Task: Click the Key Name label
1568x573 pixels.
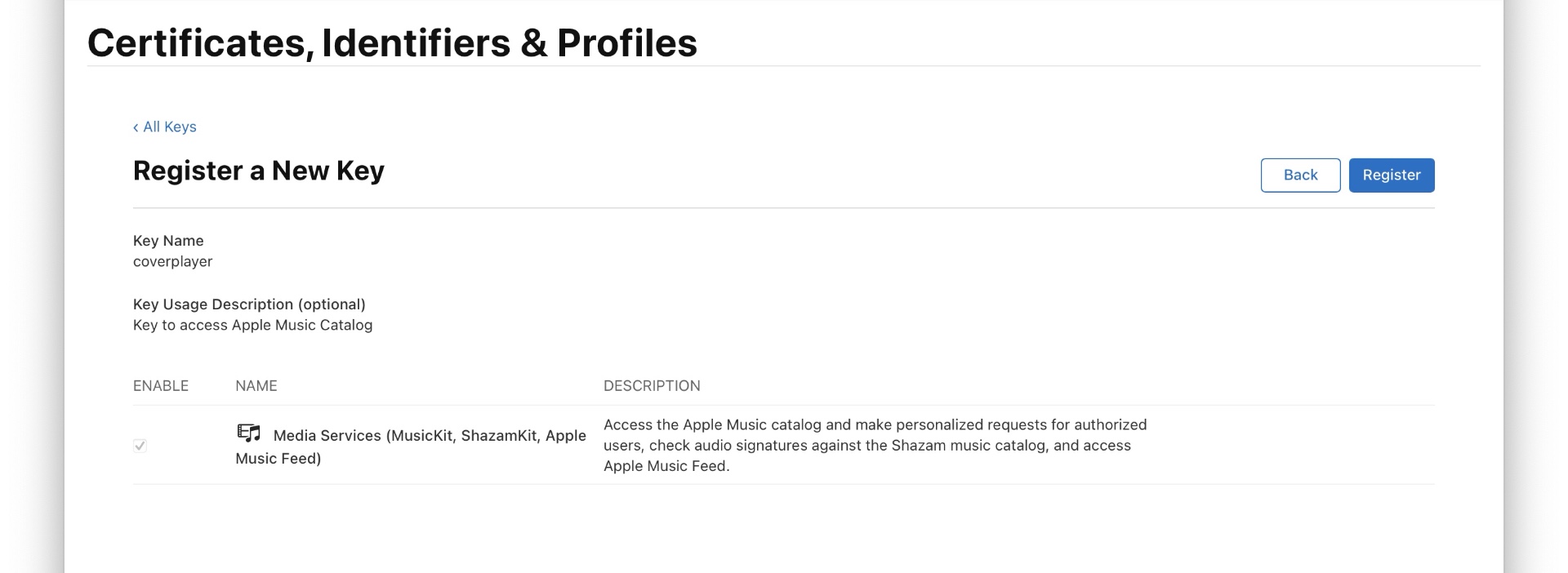Action: [168, 241]
